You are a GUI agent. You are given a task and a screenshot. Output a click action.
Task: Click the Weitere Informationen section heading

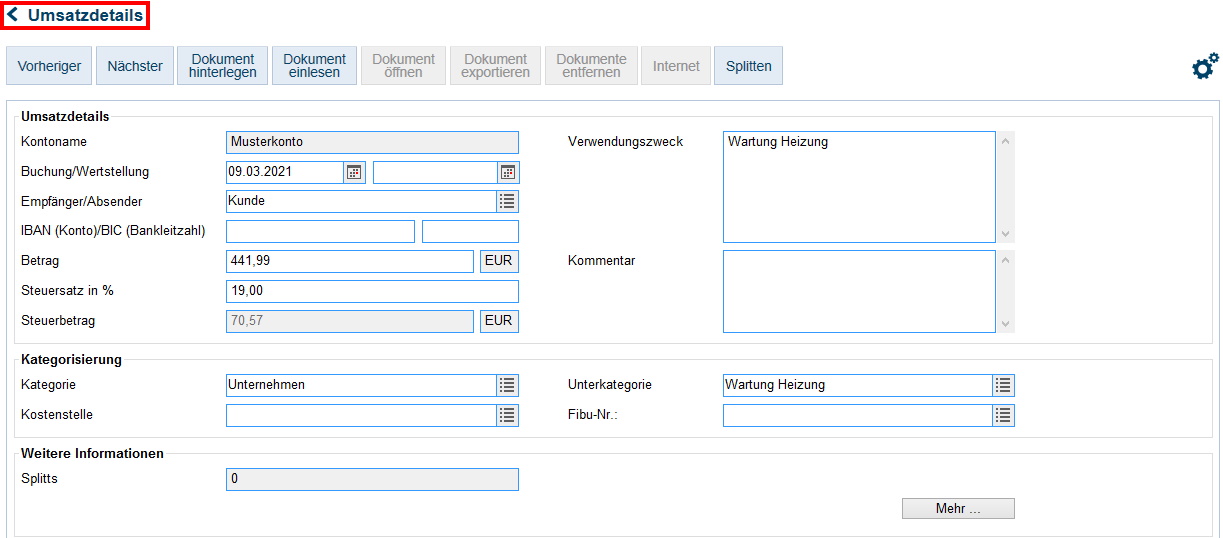(92, 454)
